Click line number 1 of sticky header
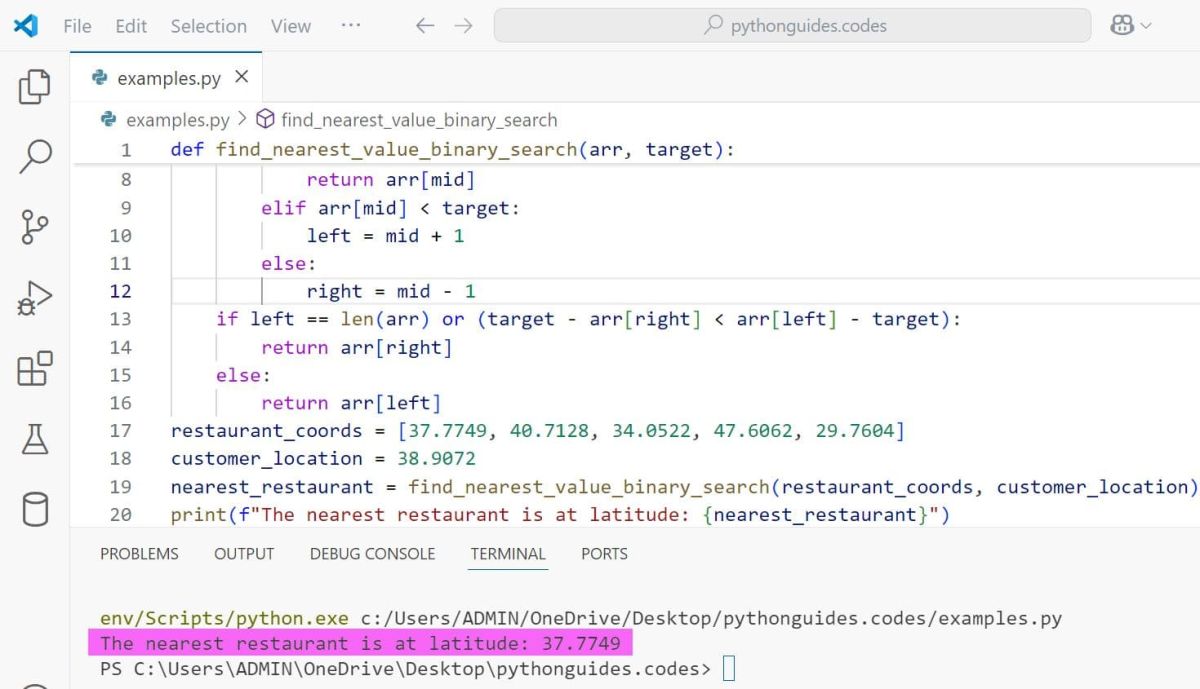The image size is (1200, 689). 126,150
